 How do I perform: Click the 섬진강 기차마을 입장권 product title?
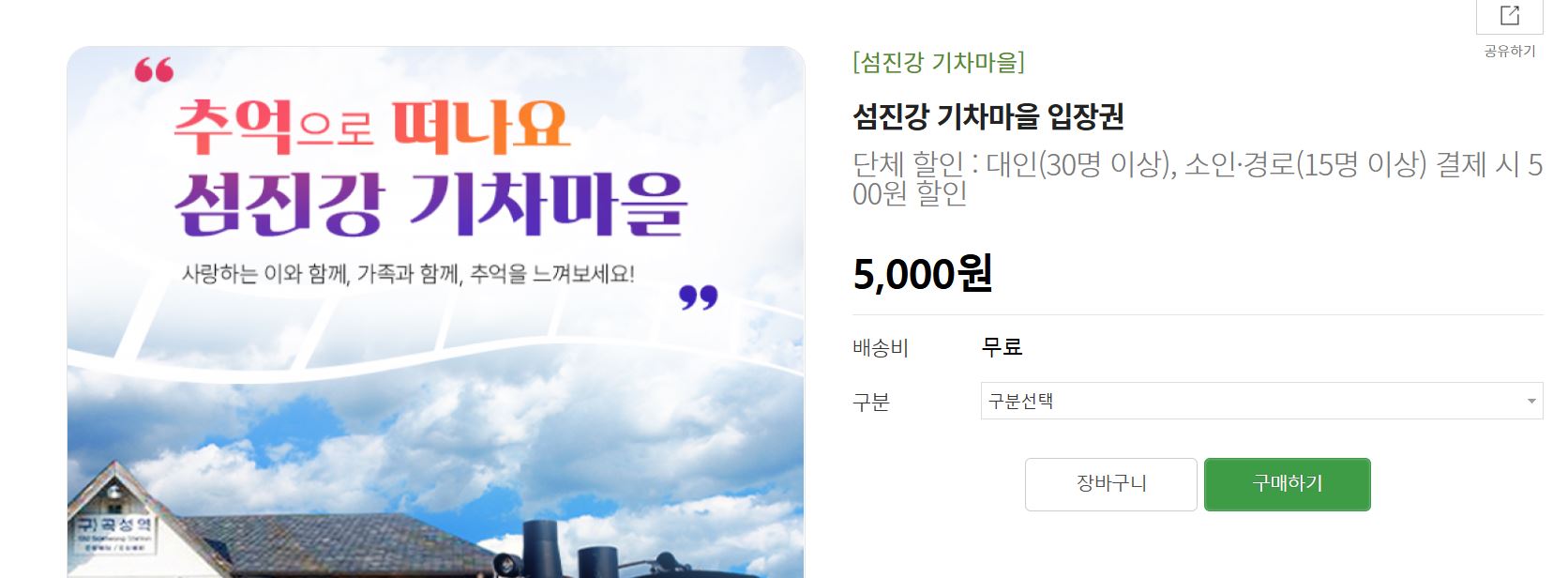click(988, 116)
